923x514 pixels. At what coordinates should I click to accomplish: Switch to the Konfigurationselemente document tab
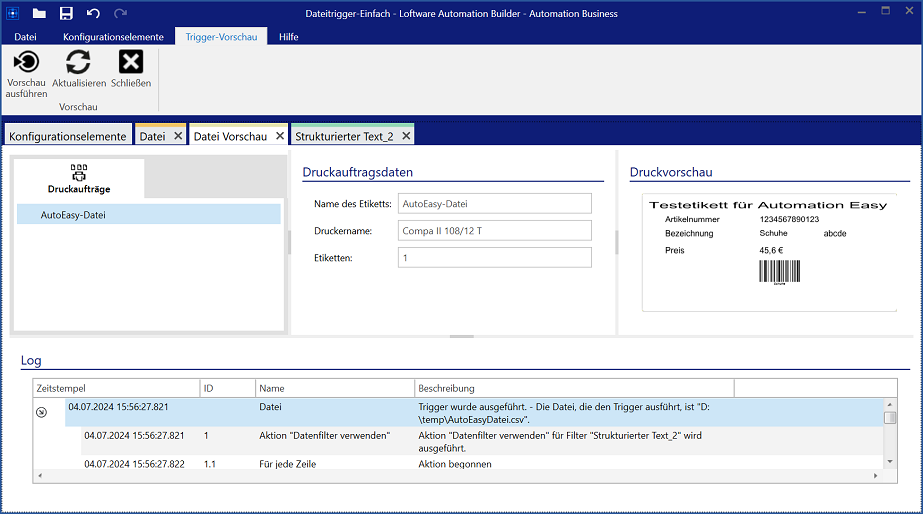(x=68, y=136)
